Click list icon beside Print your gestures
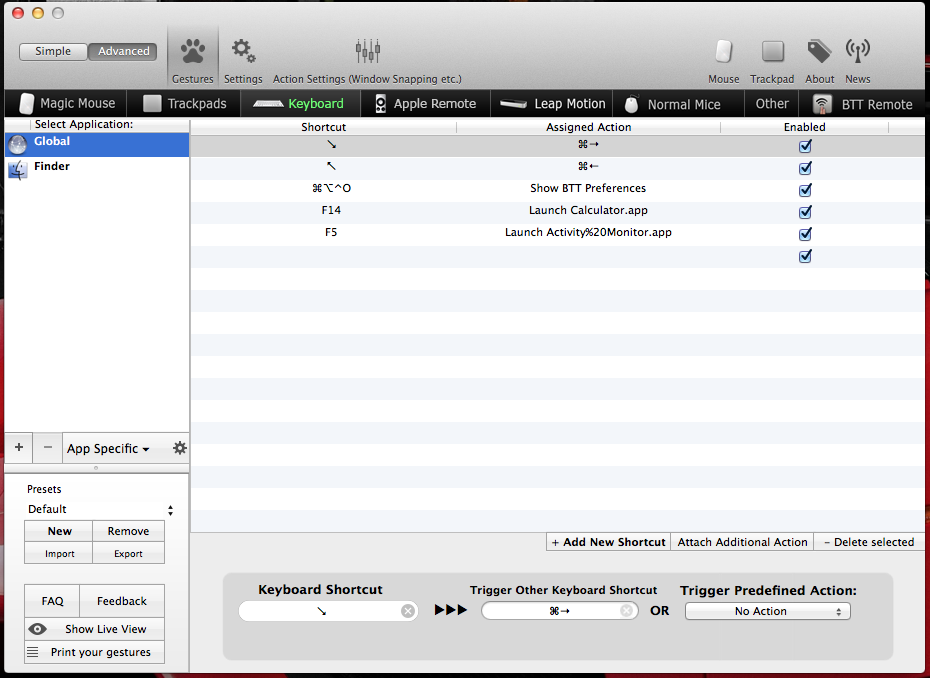930x678 pixels. click(x=33, y=652)
